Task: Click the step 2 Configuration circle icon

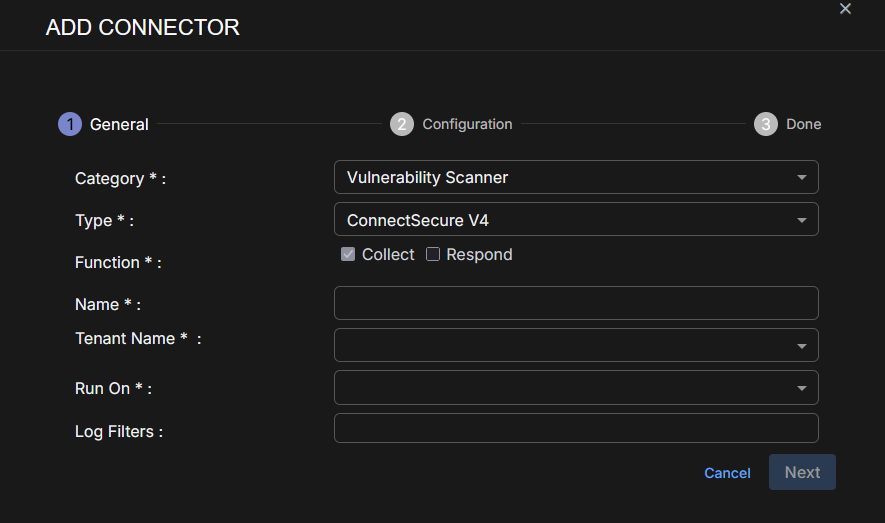Action: click(x=402, y=124)
